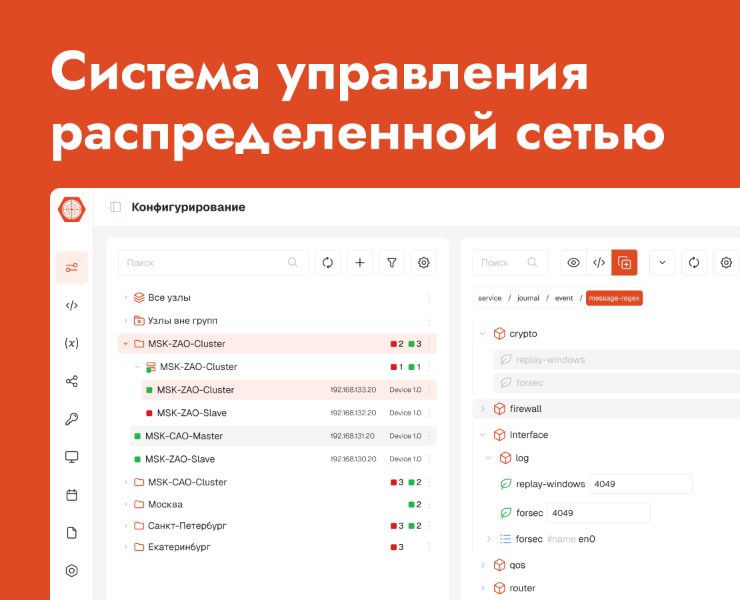Collapse the log subsection
Screen dimensions: 740x600
click(x=489, y=458)
